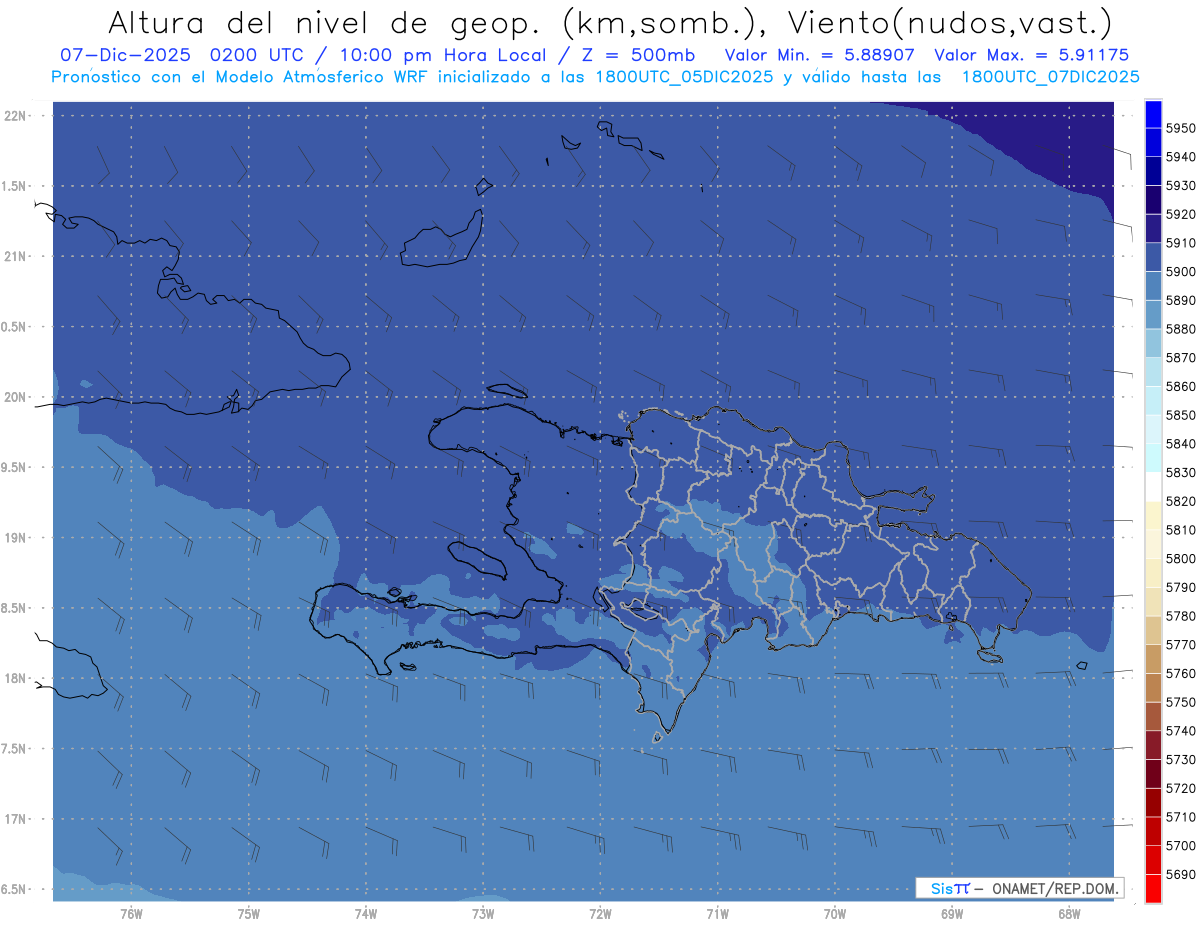Click the '73W' longitude label
This screenshot has height=927, width=1200.
[x=483, y=914]
